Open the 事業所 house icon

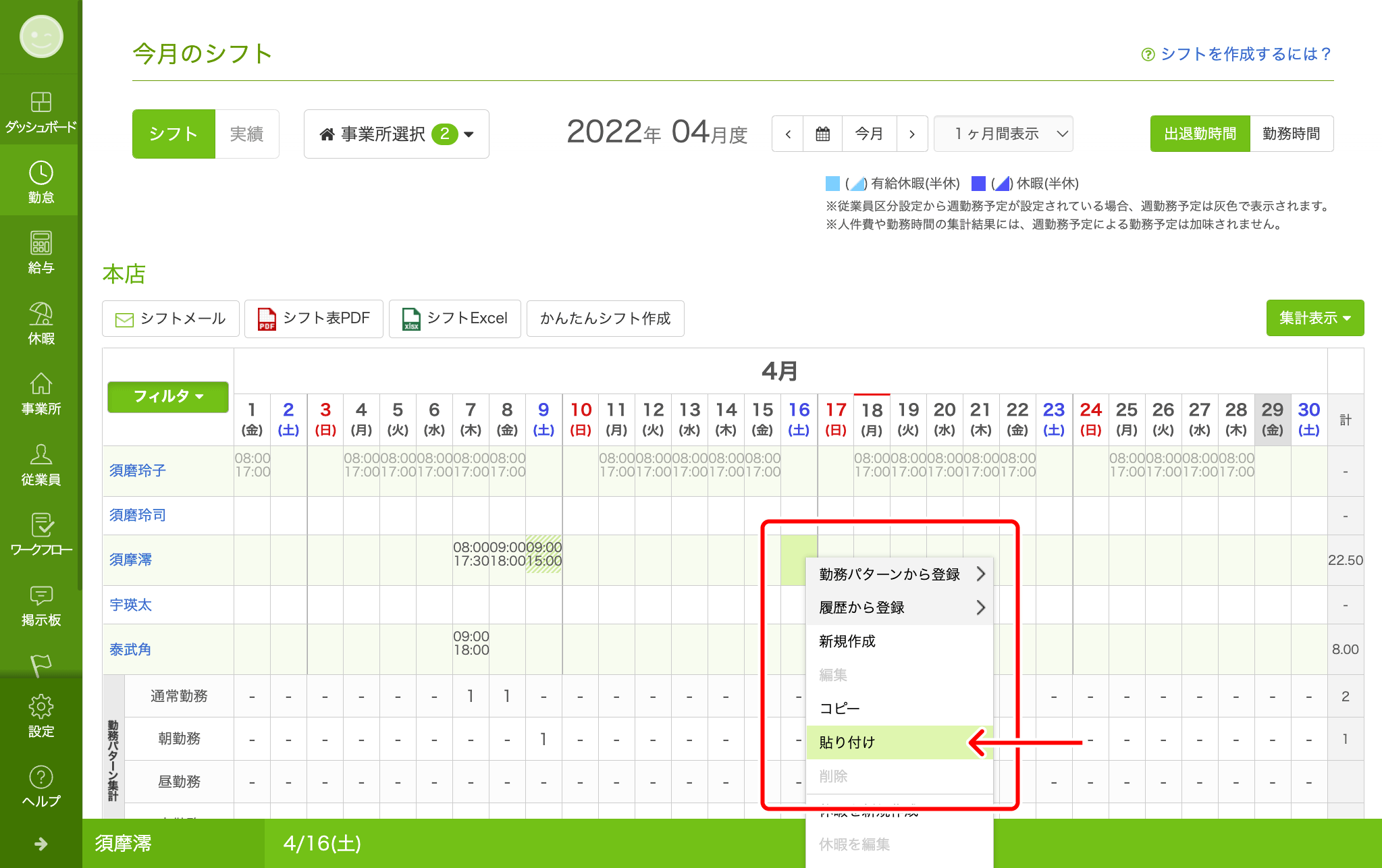(x=41, y=393)
